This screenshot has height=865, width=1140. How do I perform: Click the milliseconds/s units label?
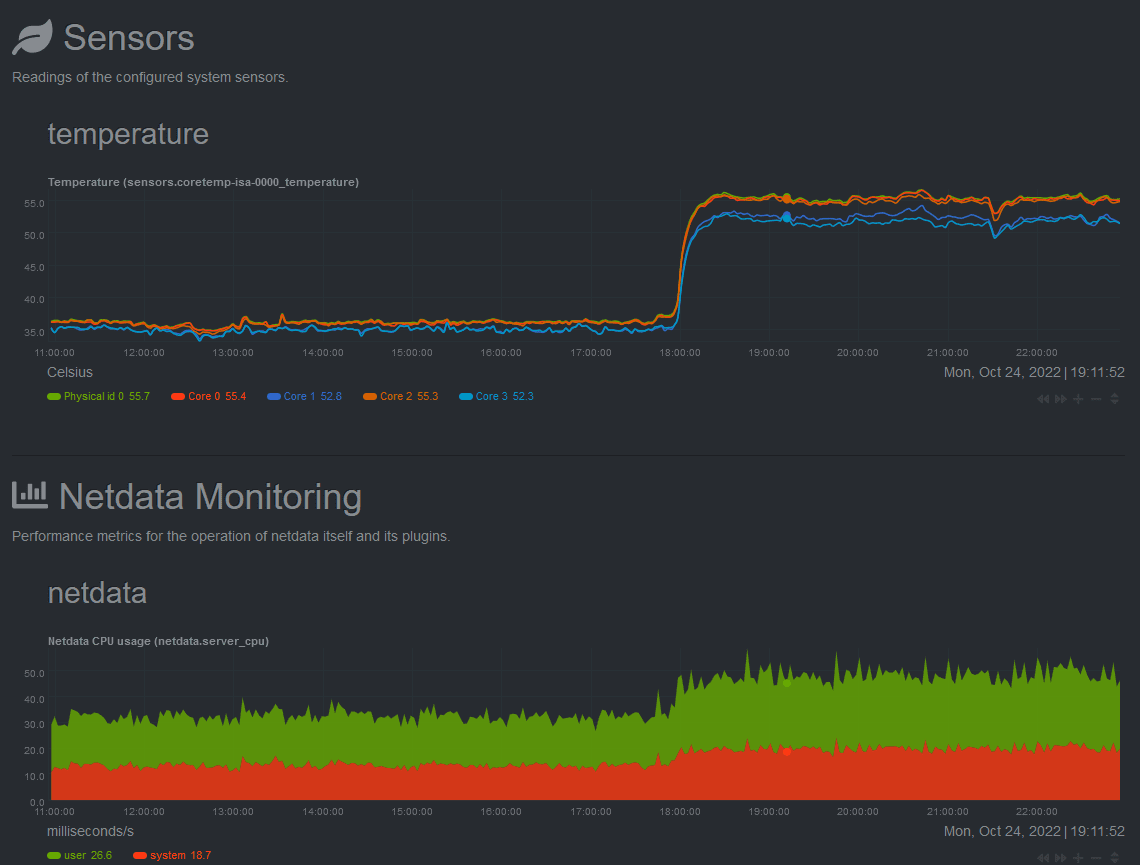click(90, 832)
